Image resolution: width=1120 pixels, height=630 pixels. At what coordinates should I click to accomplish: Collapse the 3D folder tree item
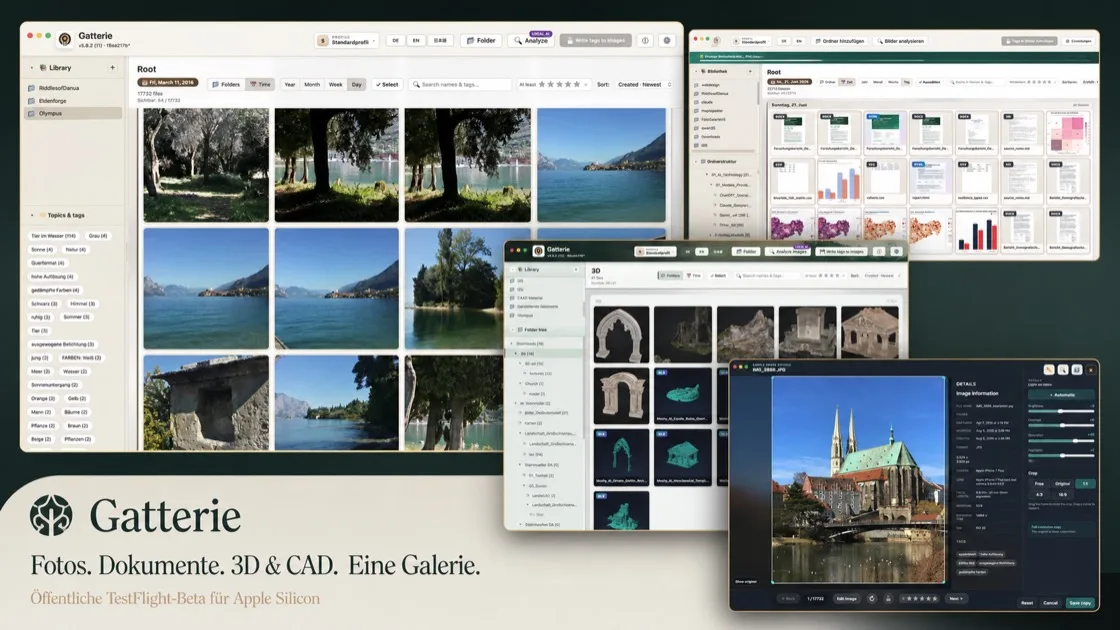click(516, 353)
